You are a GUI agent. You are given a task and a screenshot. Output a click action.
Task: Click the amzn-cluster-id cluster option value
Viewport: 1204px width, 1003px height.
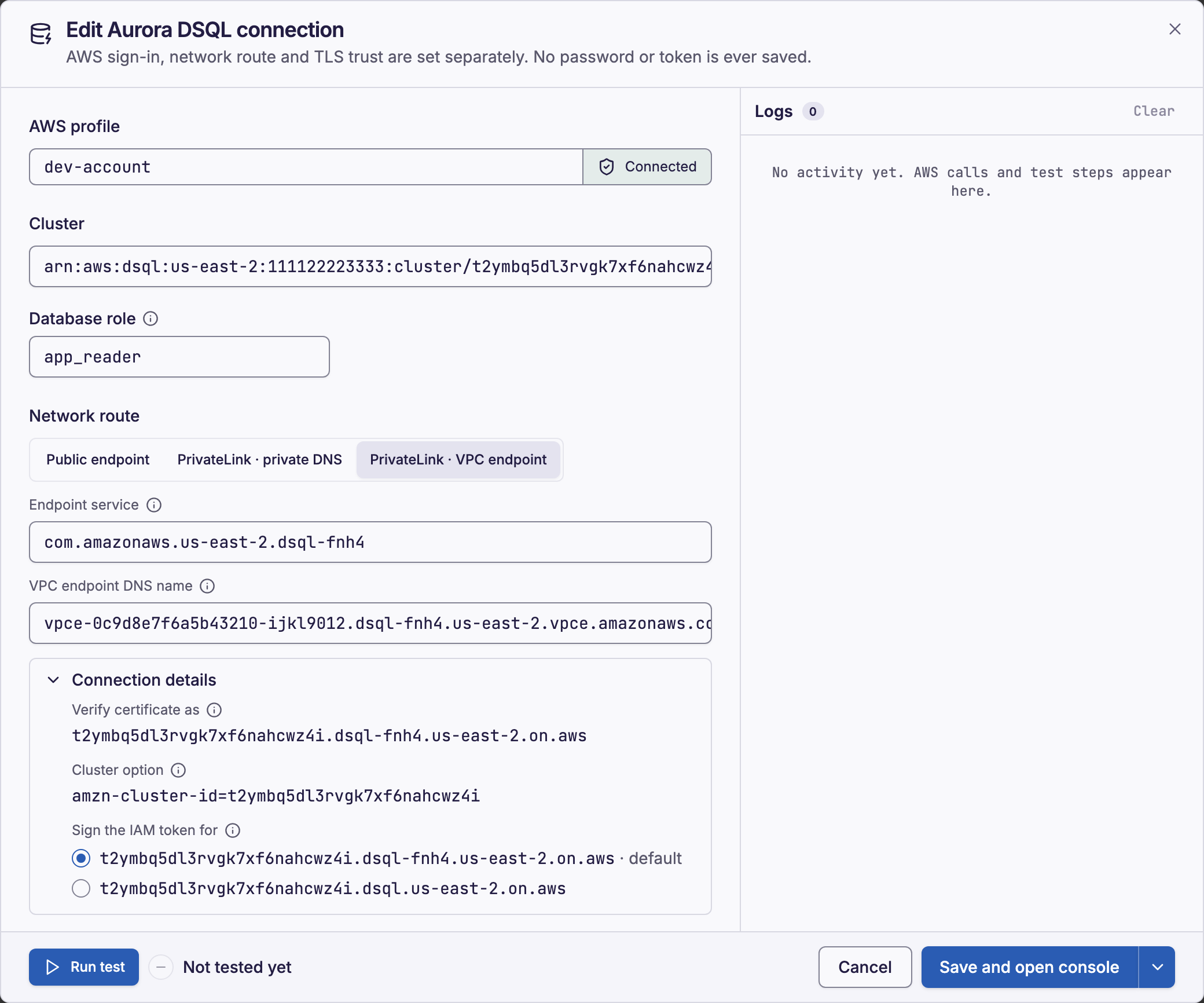[276, 796]
